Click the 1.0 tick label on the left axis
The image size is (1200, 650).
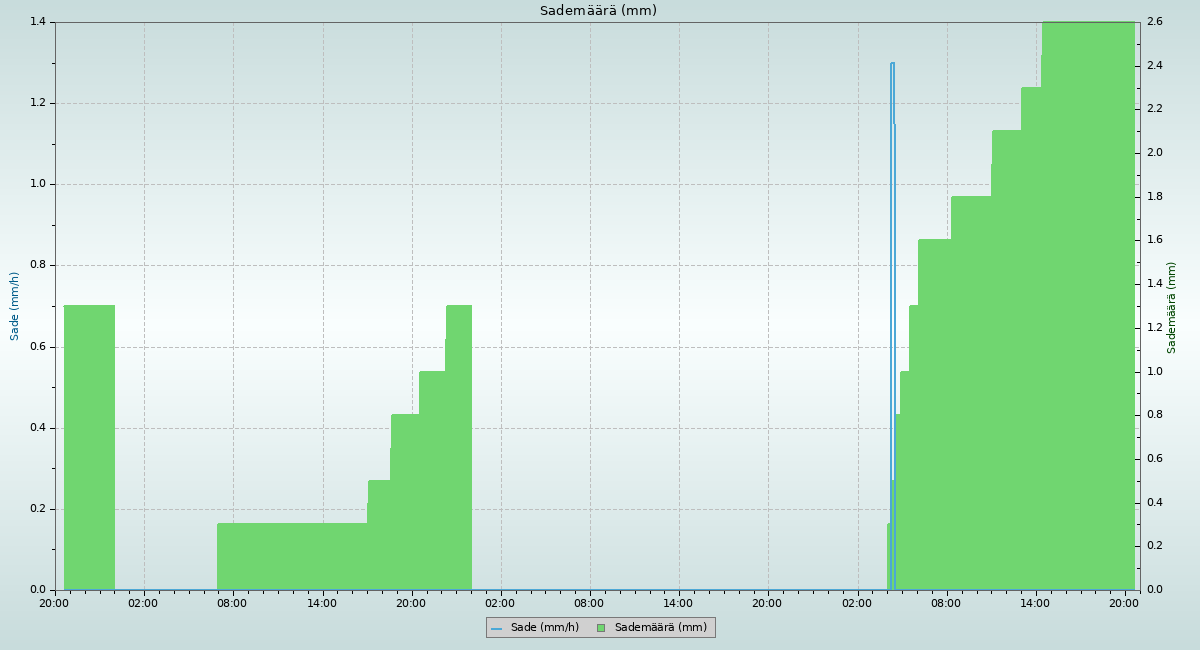(39, 184)
